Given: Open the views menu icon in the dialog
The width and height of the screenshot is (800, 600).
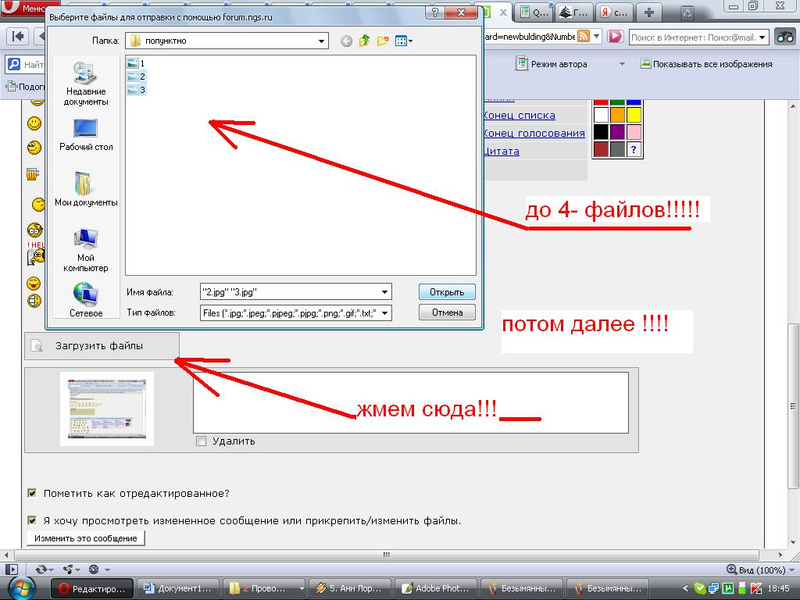Looking at the screenshot, I should click(402, 41).
